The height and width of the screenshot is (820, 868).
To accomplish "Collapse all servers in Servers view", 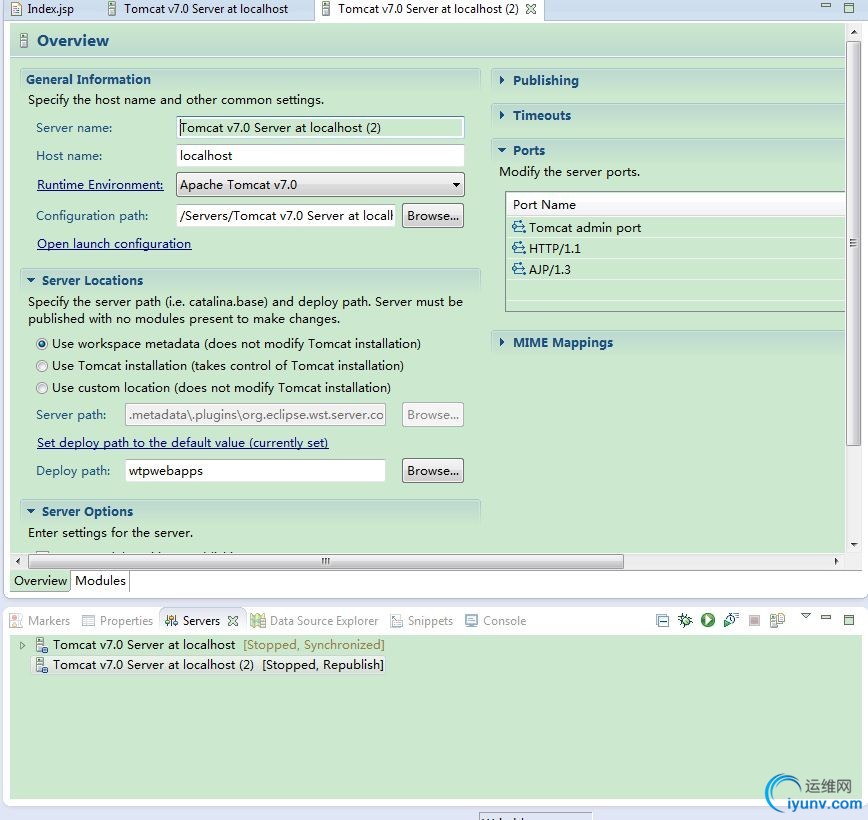I will tap(662, 620).
